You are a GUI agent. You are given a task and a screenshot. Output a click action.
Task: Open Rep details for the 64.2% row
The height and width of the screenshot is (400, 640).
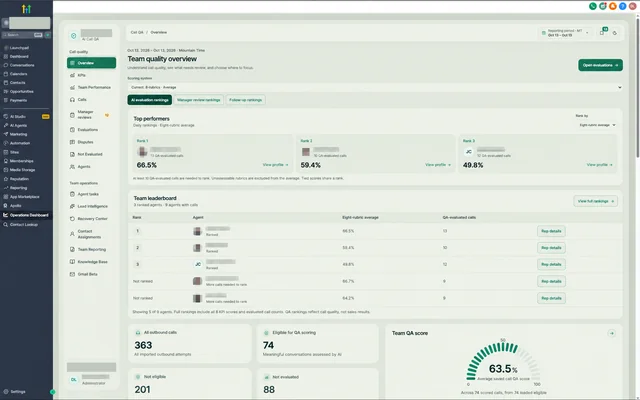(x=551, y=298)
